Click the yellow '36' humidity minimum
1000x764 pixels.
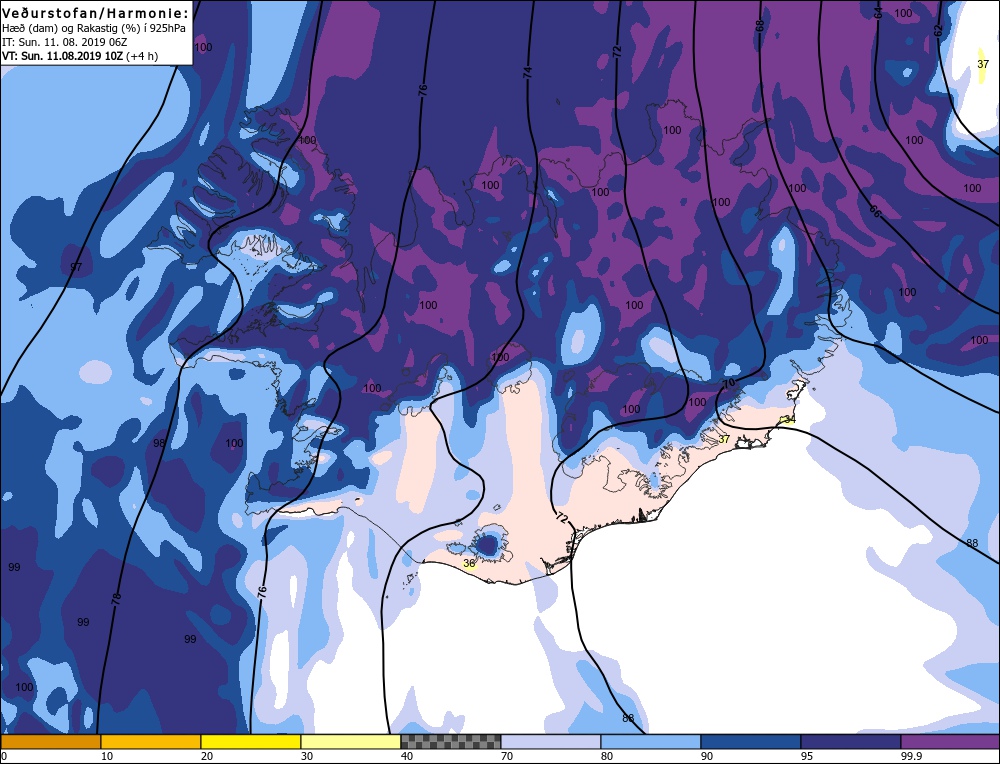click(x=469, y=563)
